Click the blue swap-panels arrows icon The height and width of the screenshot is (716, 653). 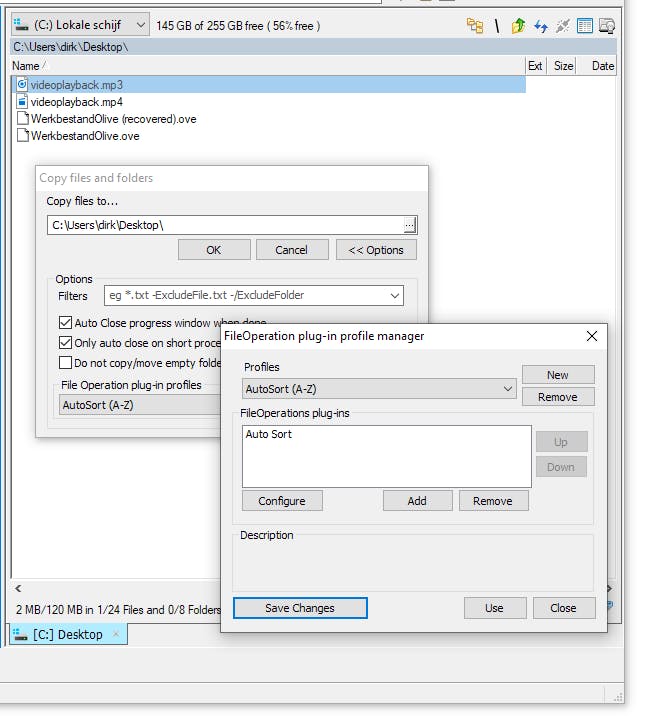click(x=541, y=26)
